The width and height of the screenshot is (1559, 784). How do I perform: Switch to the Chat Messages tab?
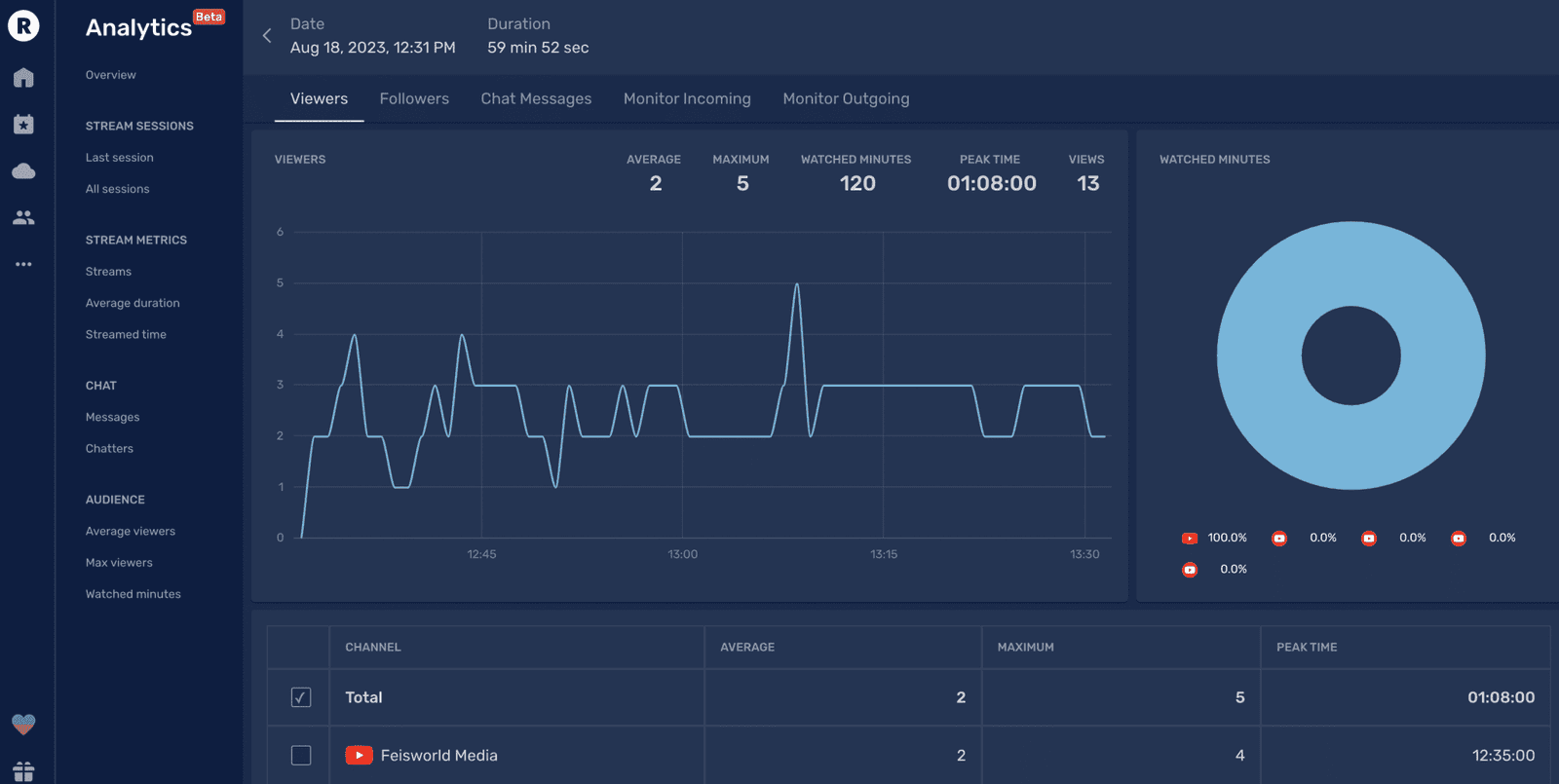pos(536,98)
